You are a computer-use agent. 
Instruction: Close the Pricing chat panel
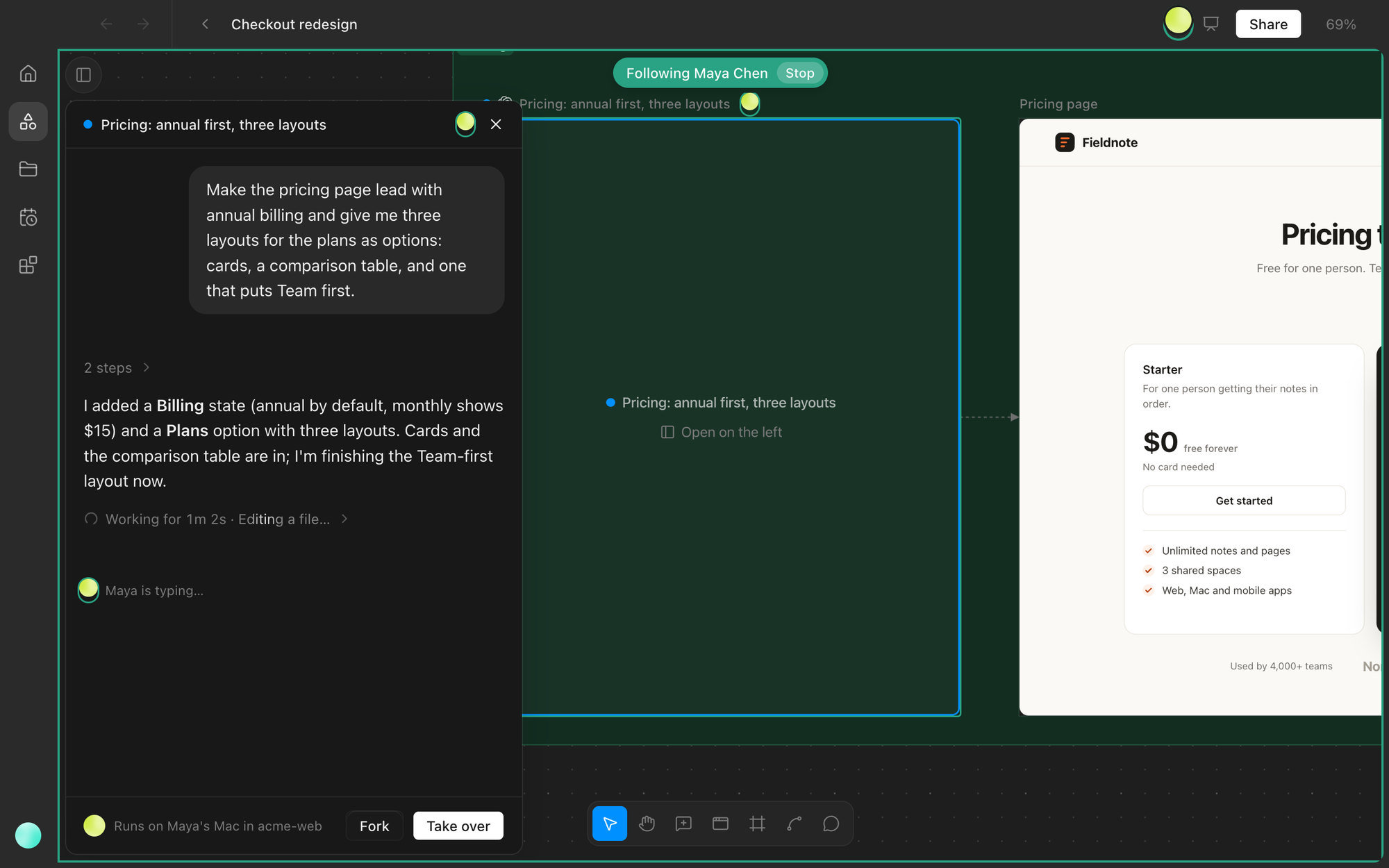click(x=496, y=124)
